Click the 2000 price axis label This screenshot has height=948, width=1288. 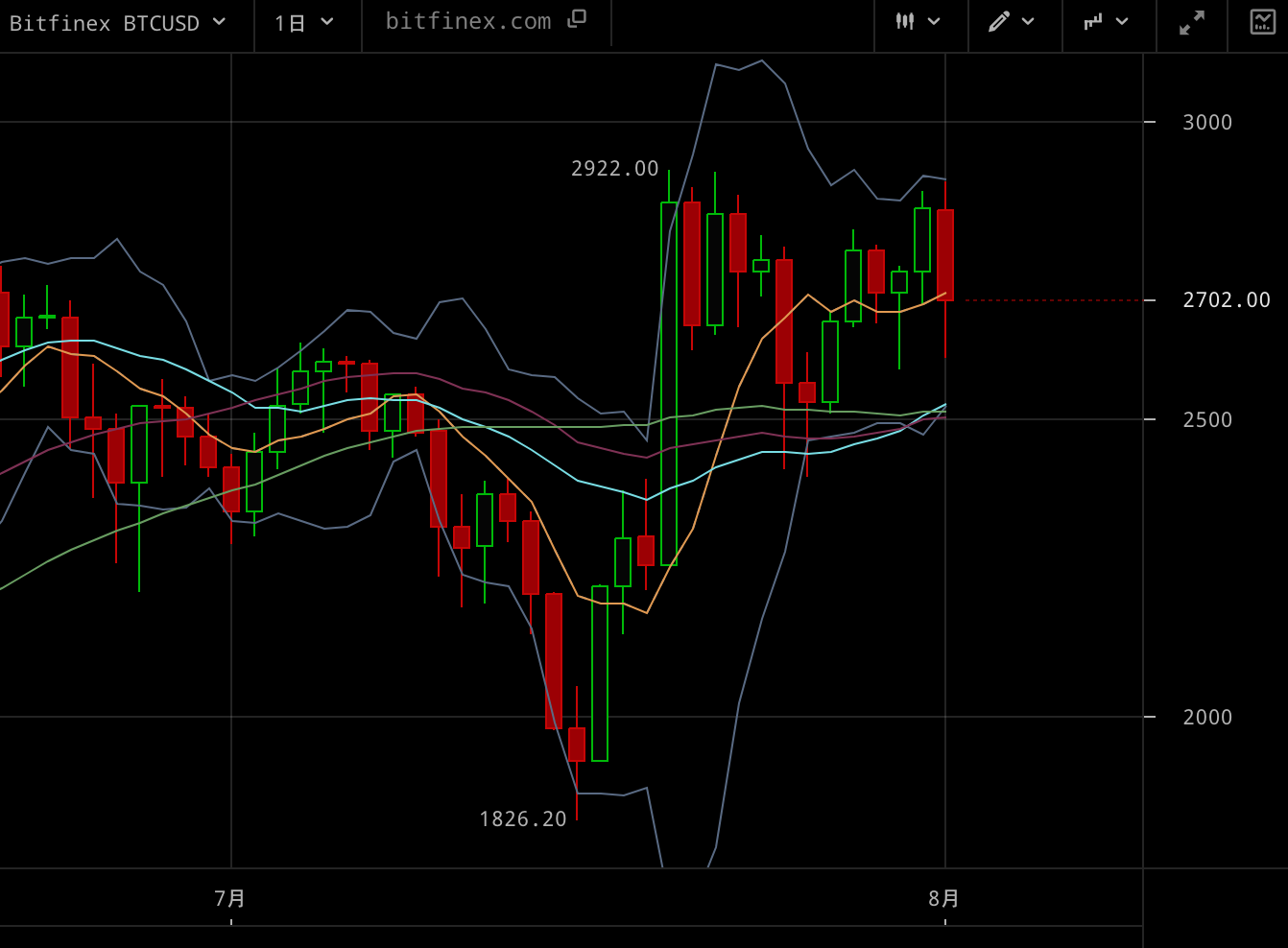point(1207,718)
